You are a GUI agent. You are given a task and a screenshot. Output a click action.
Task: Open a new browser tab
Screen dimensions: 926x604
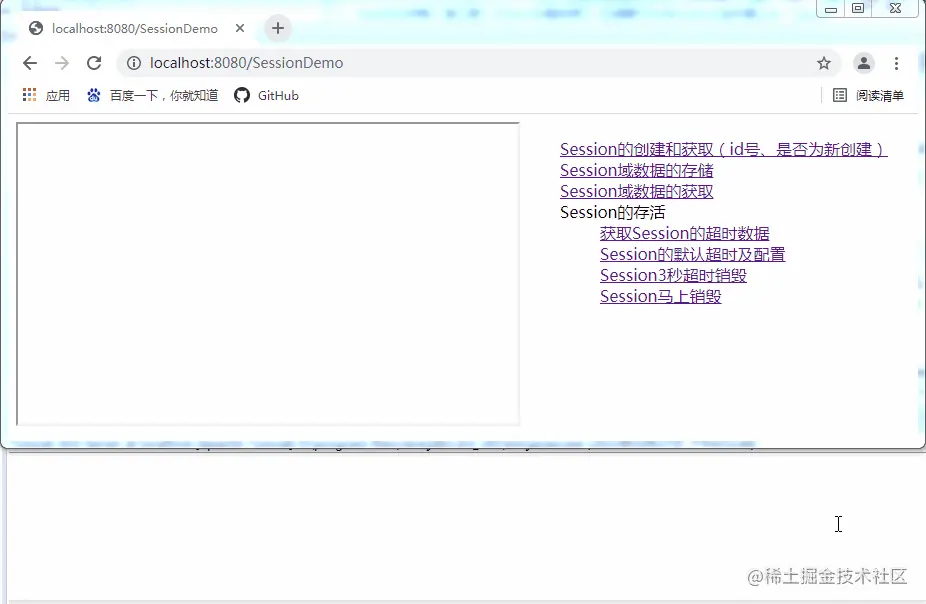click(x=277, y=29)
